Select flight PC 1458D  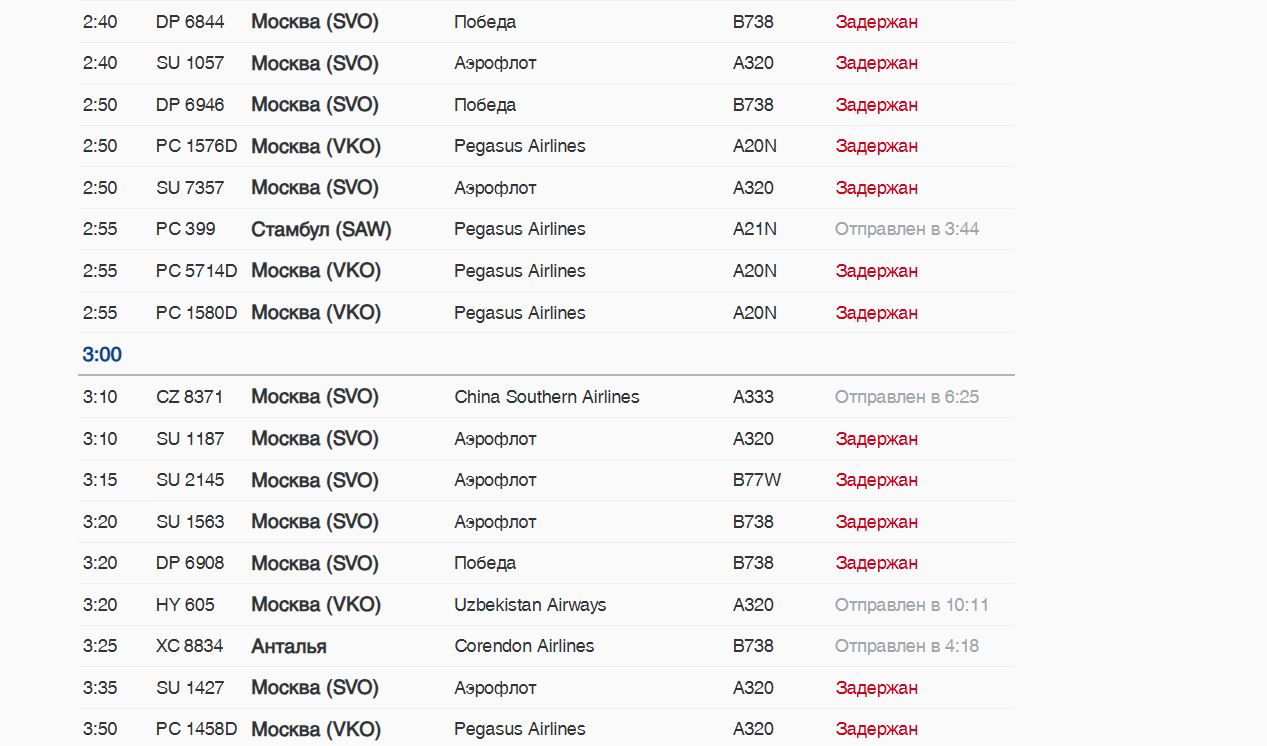point(196,729)
